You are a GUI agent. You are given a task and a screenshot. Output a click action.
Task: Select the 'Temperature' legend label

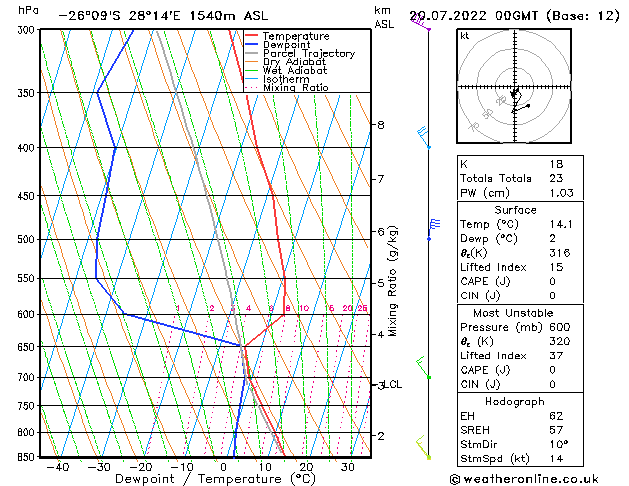point(296,36)
